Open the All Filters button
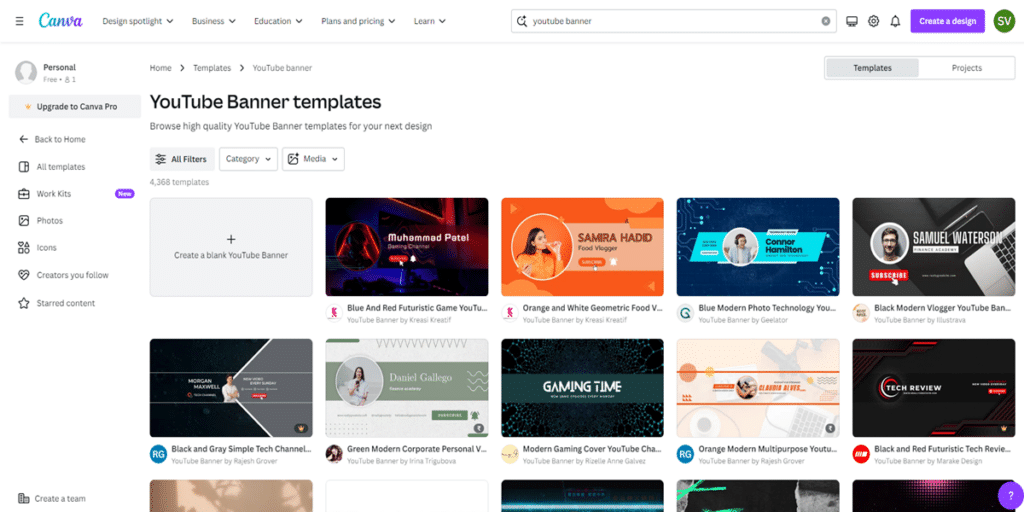The width and height of the screenshot is (1024, 512). pos(182,159)
